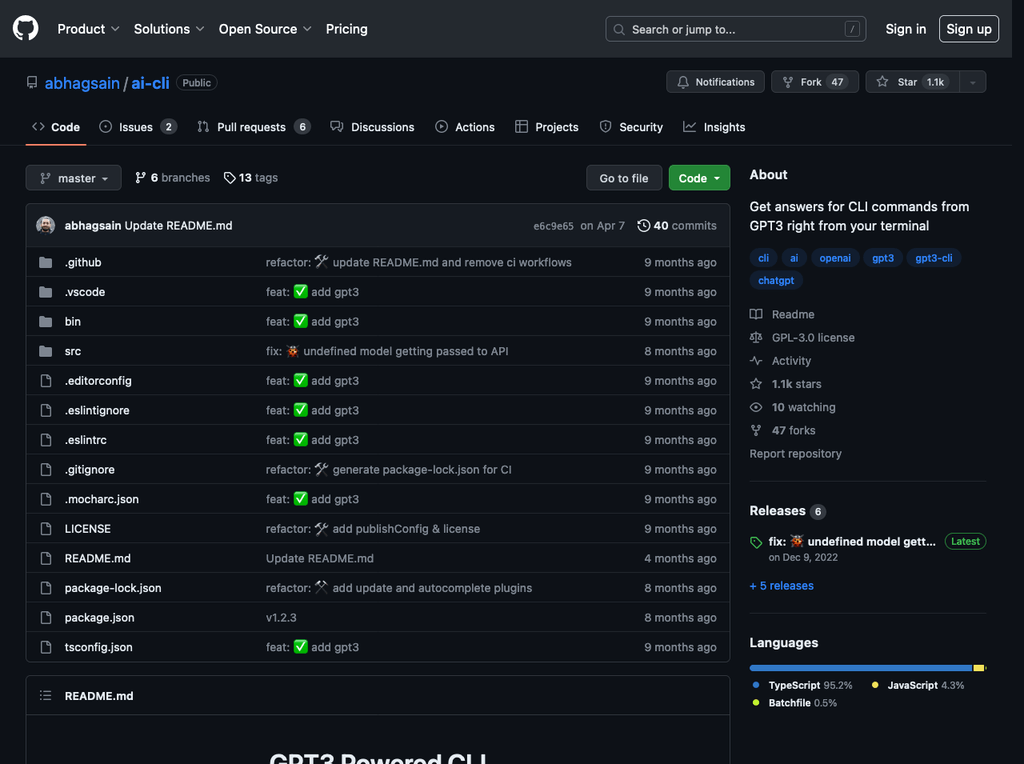View the 6 branches link

tap(172, 178)
